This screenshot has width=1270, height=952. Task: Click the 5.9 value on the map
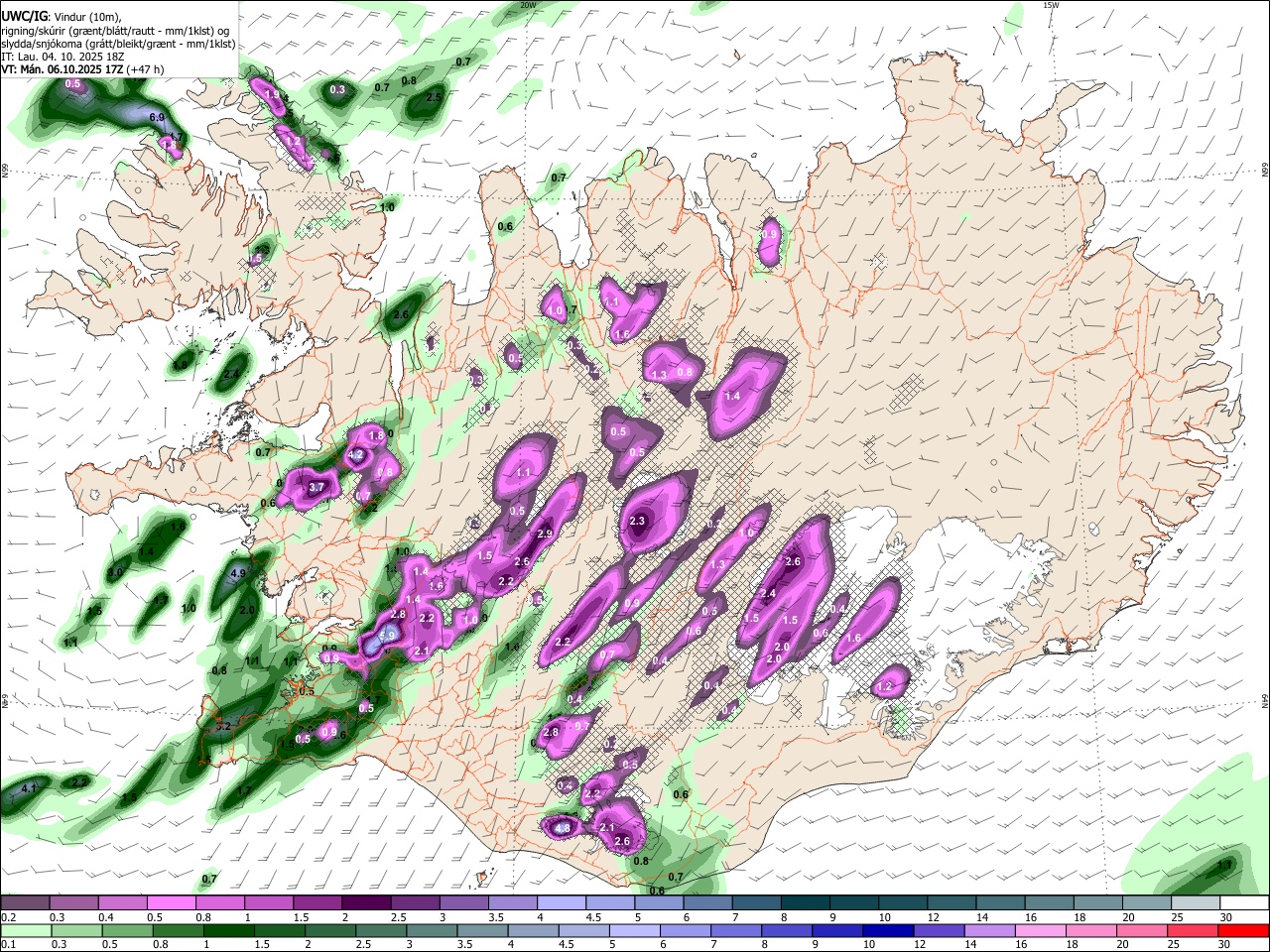(x=389, y=636)
